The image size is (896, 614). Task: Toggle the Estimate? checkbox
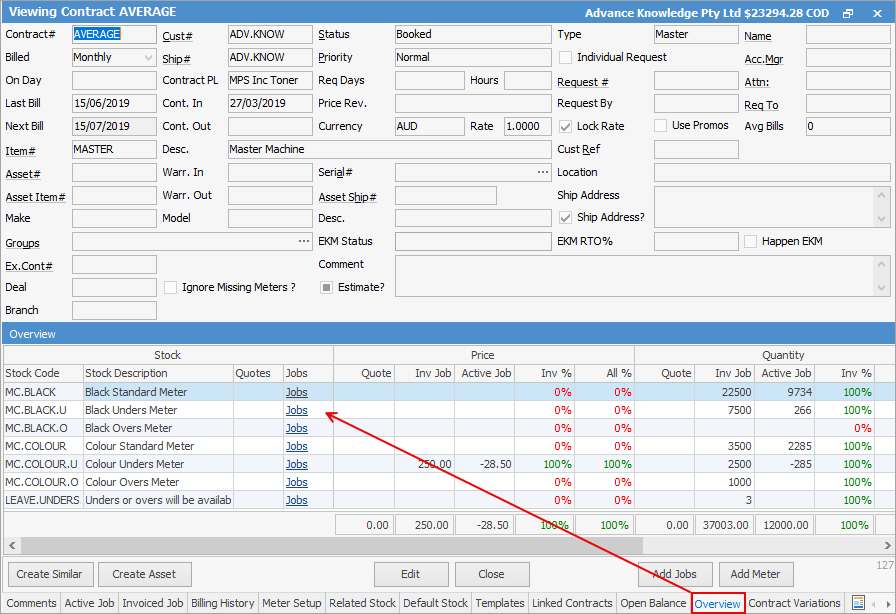[x=326, y=287]
